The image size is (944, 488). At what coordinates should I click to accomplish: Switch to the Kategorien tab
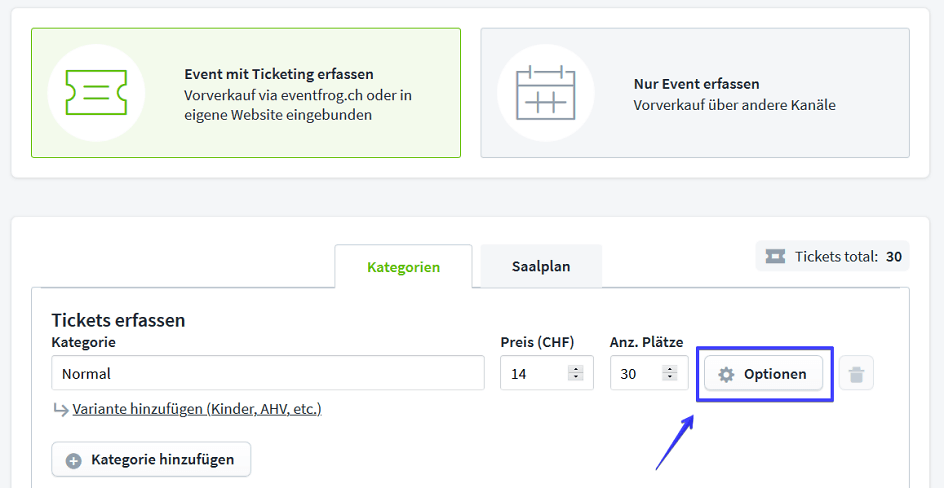403,267
